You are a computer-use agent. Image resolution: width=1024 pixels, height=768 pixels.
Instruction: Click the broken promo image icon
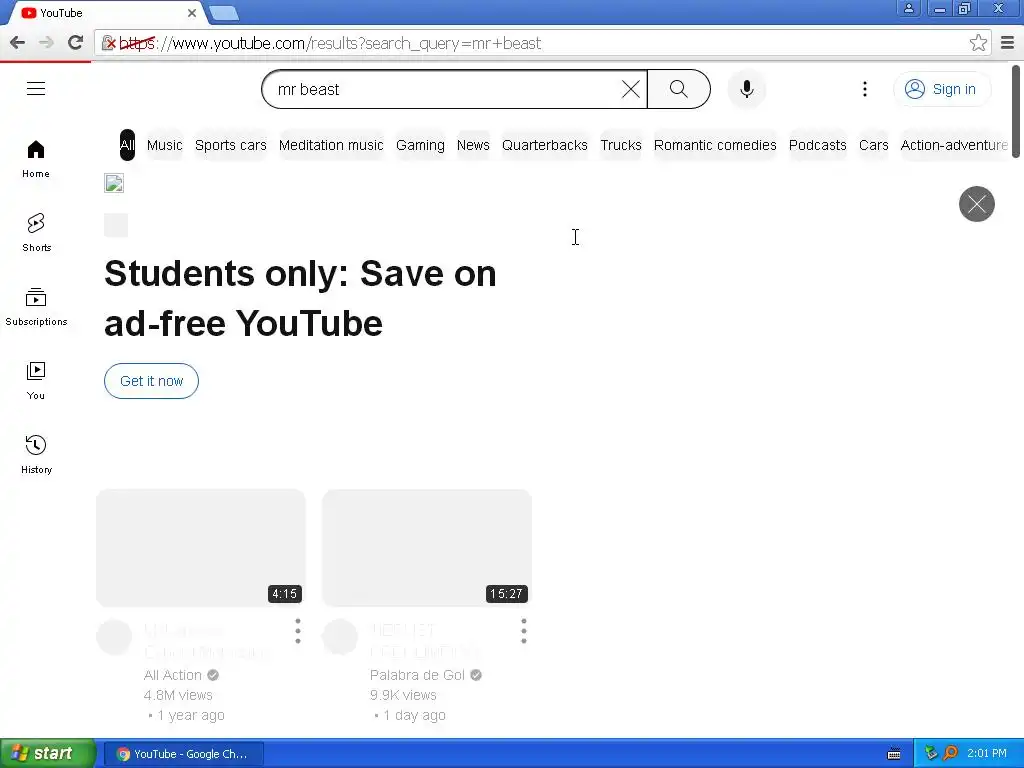114,183
